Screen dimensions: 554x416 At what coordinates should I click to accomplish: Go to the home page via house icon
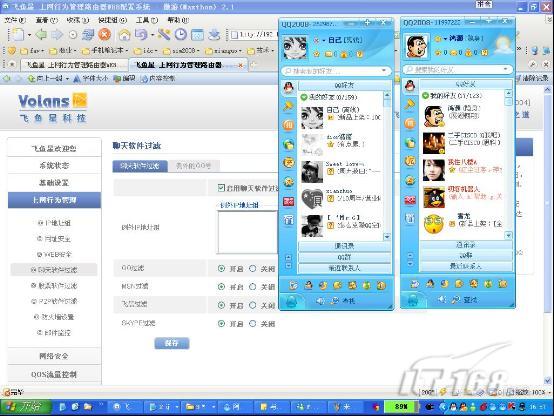point(124,35)
